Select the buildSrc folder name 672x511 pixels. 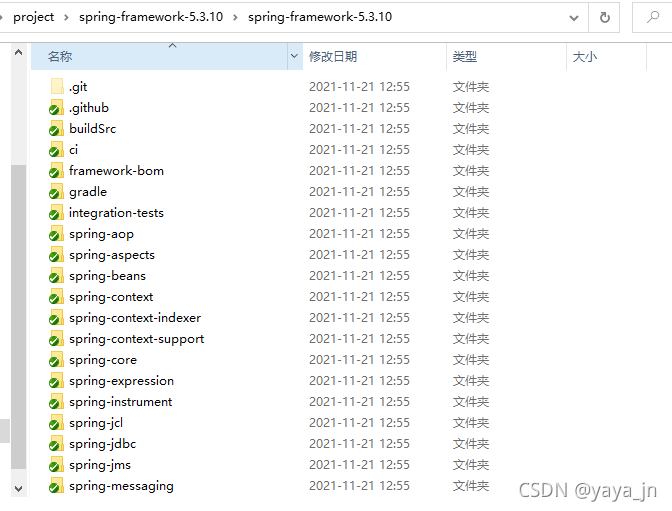point(93,129)
